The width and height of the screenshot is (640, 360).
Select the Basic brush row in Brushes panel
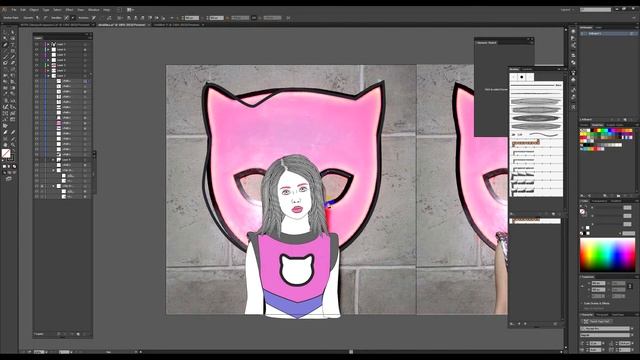(x=536, y=85)
